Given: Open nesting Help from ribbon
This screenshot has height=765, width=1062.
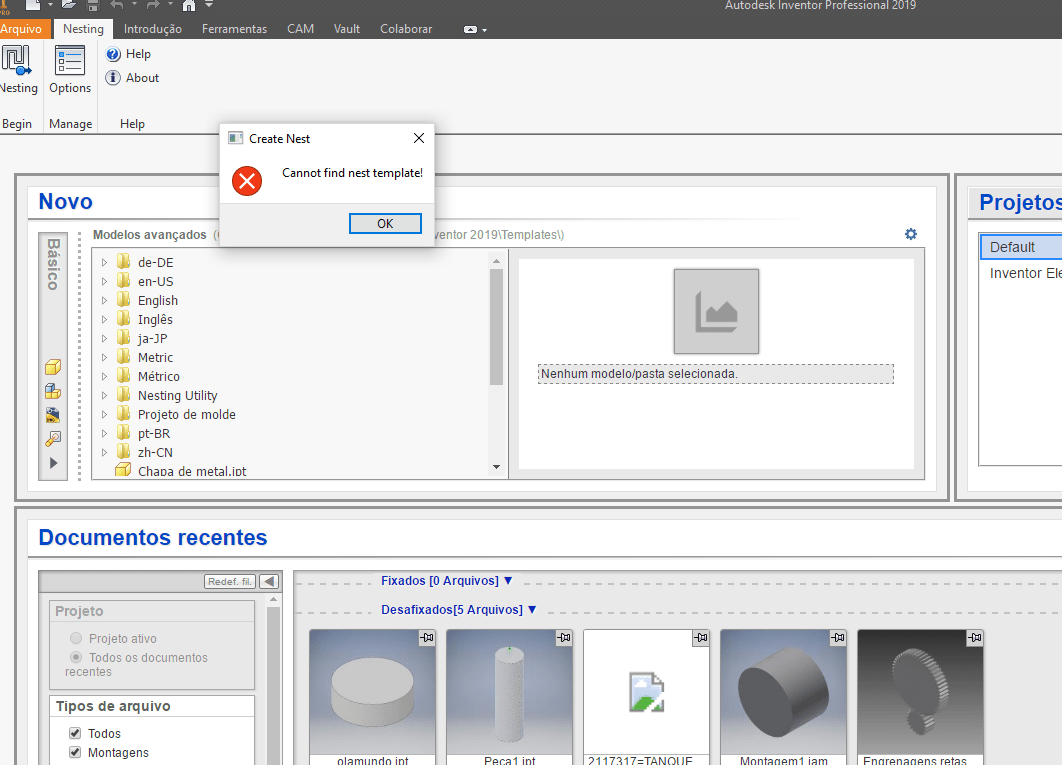Looking at the screenshot, I should point(129,54).
